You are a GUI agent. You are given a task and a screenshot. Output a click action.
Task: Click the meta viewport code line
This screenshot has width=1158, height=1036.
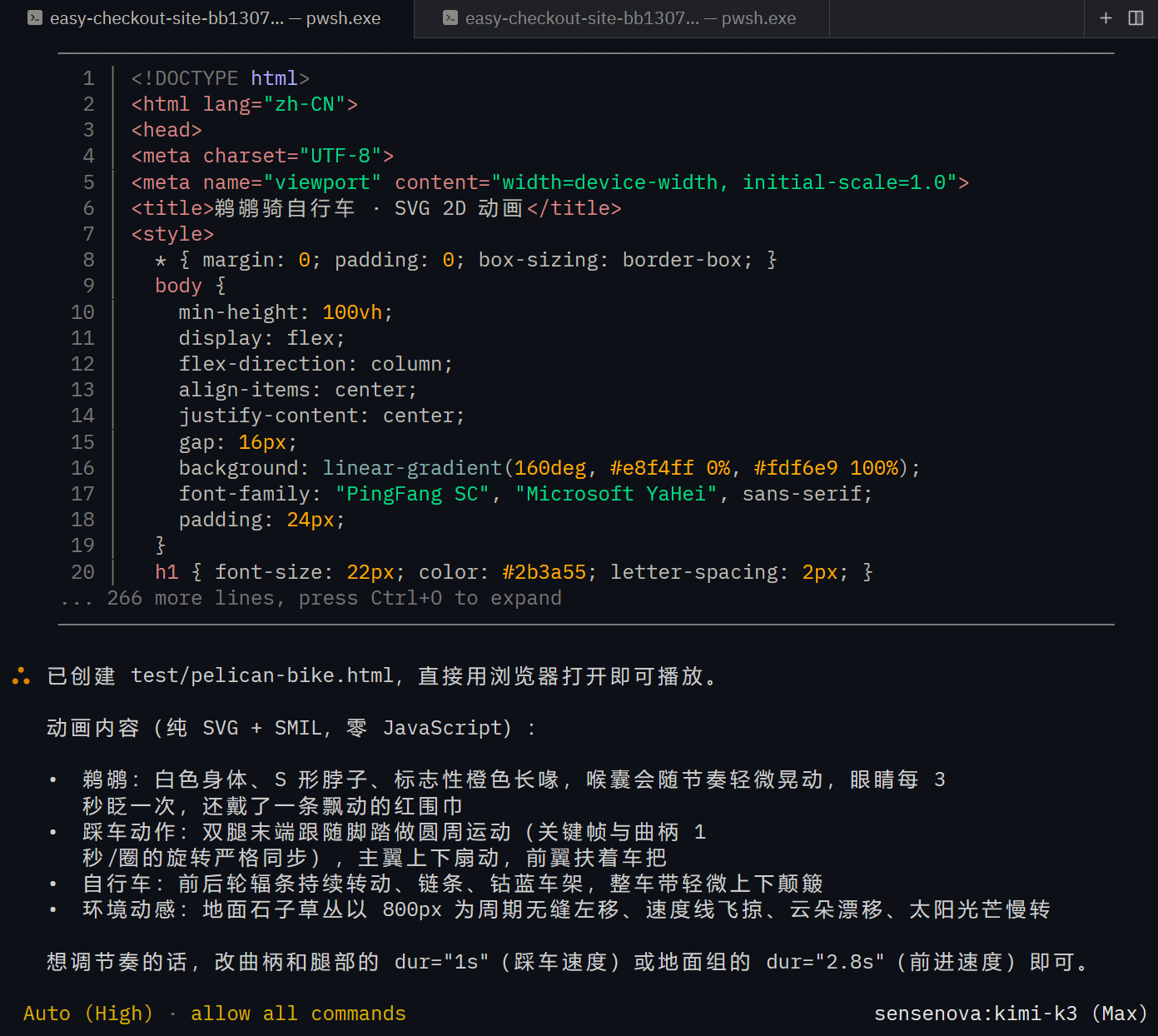pyautogui.click(x=550, y=182)
